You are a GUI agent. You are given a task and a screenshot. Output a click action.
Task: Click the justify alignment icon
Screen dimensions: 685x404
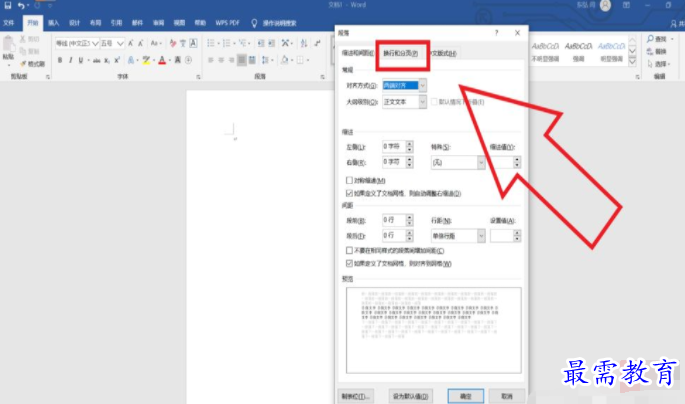click(x=242, y=60)
